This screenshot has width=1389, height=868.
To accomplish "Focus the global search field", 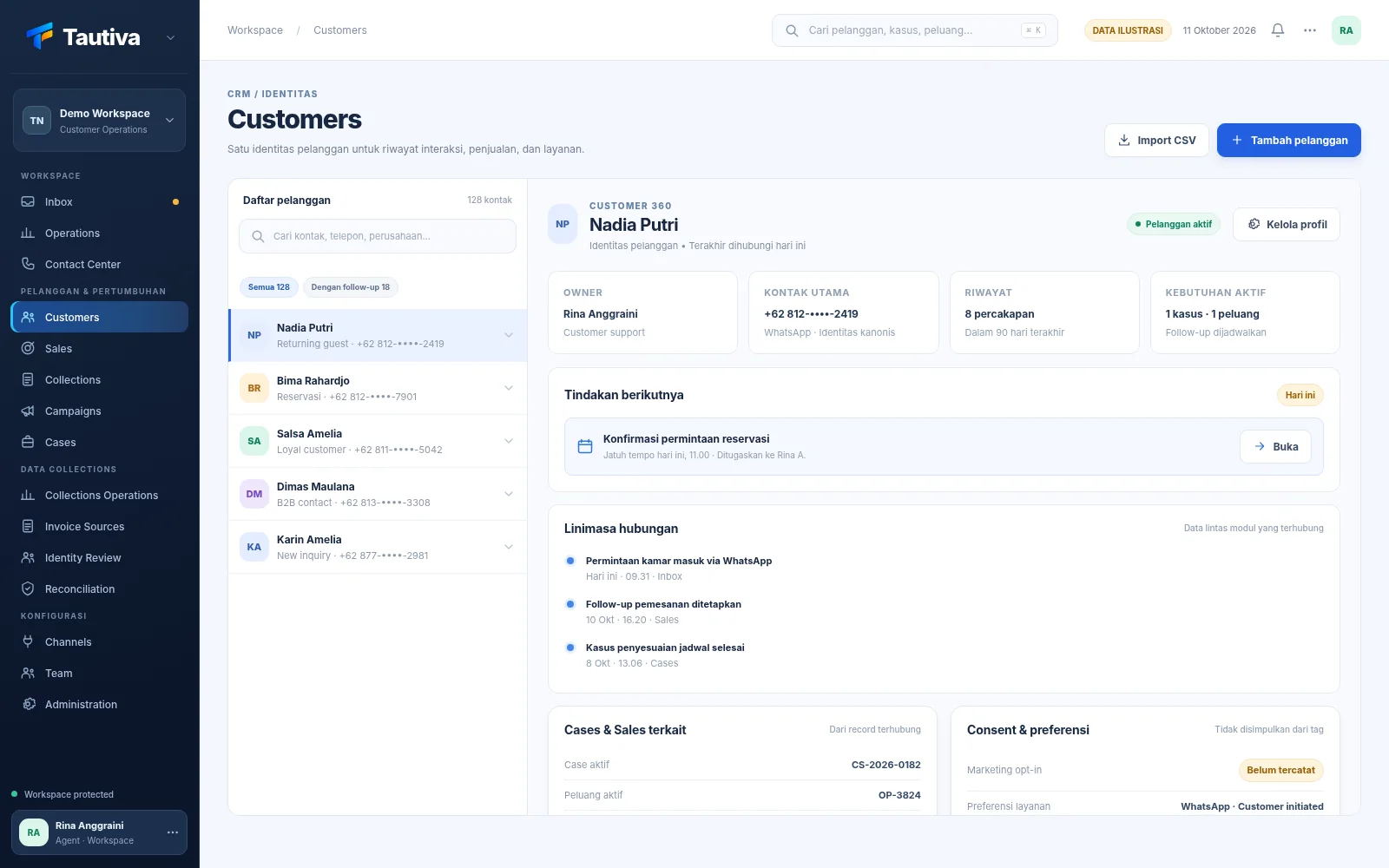I will coord(915,30).
